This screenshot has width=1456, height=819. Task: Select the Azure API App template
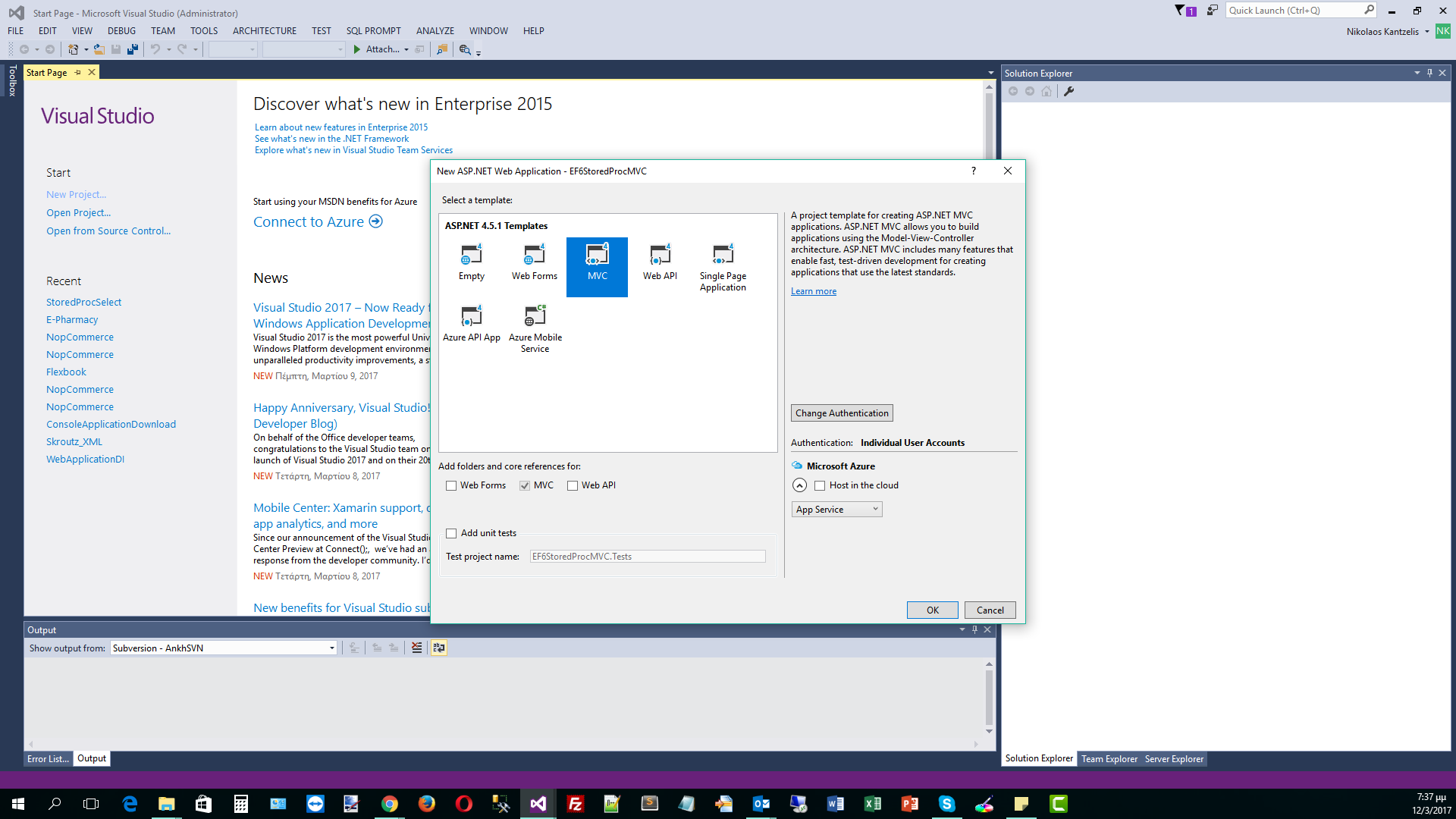(471, 324)
